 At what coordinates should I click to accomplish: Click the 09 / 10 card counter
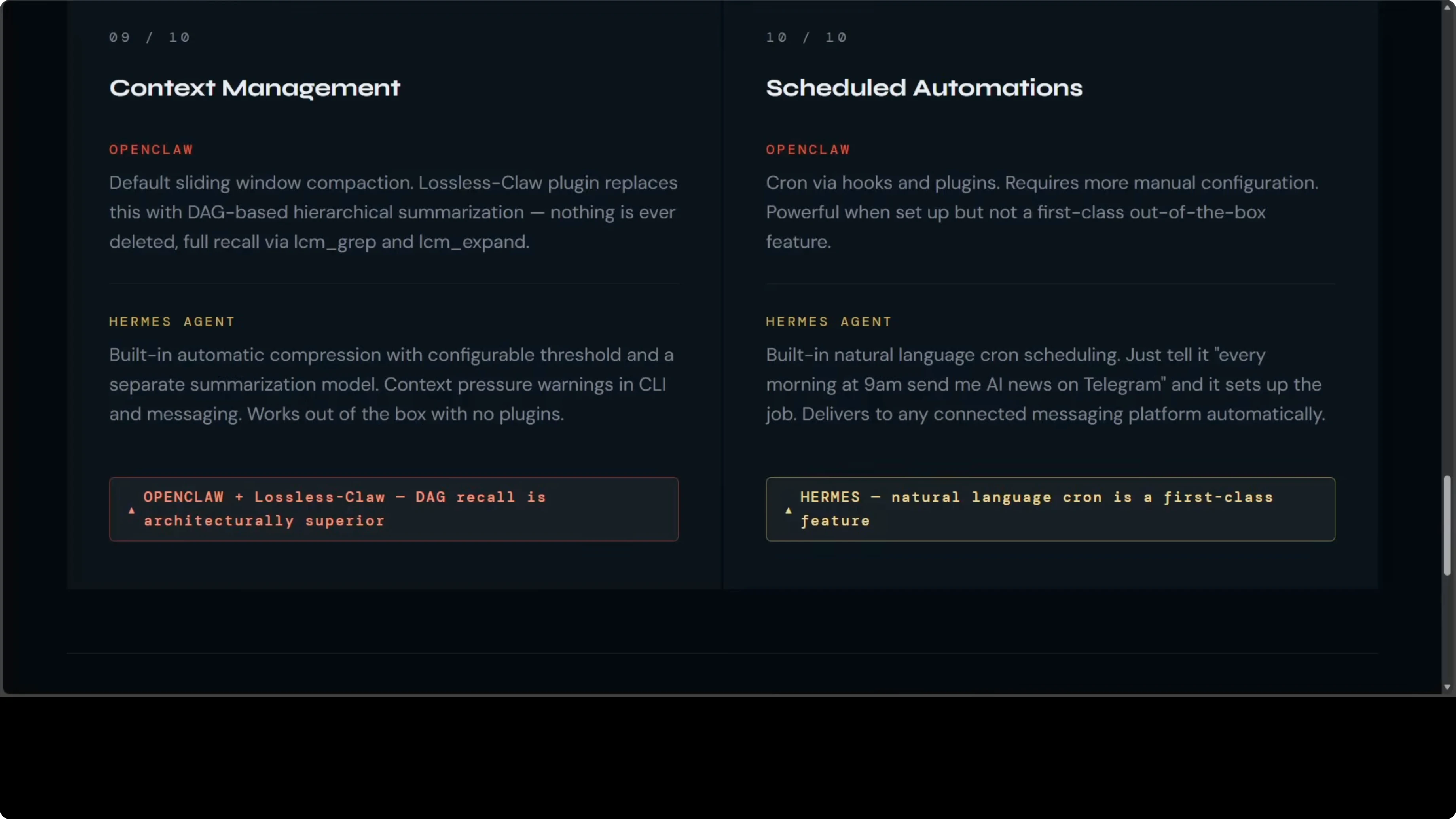(x=150, y=38)
